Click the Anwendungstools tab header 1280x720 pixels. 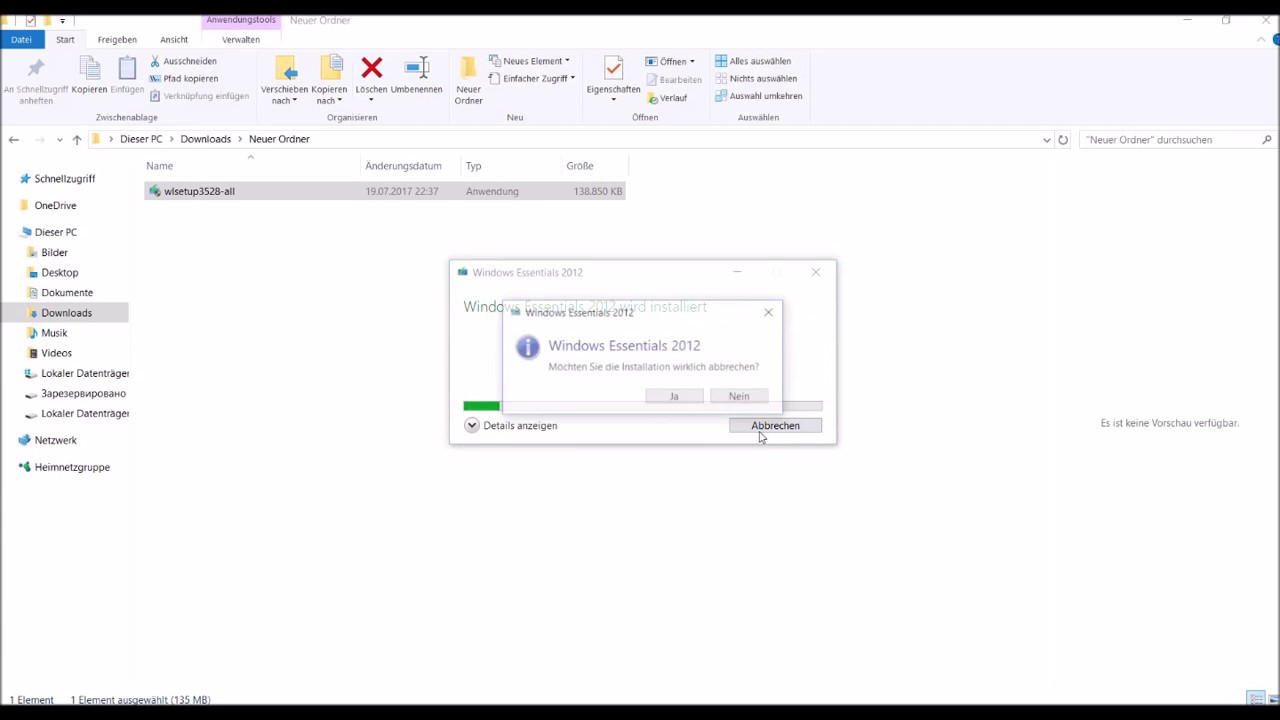coord(241,20)
